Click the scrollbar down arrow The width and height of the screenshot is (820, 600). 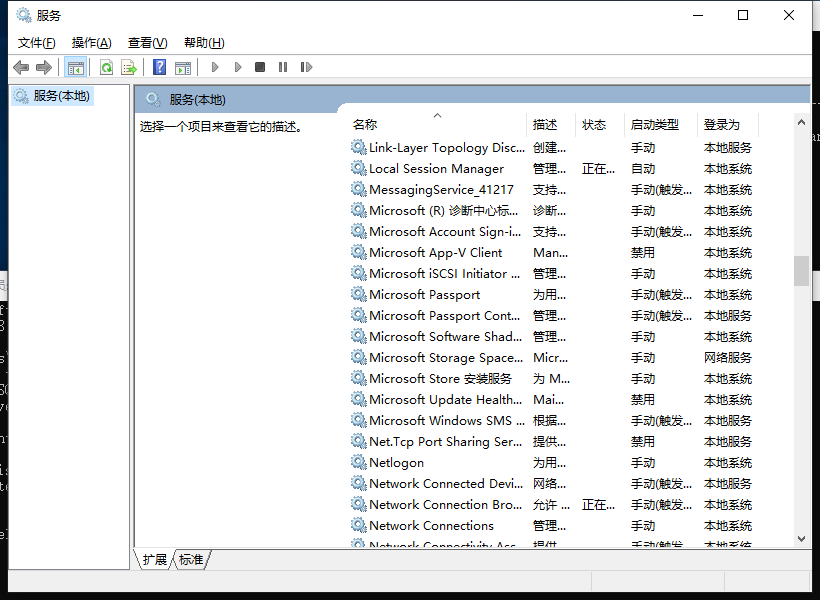tap(801, 539)
